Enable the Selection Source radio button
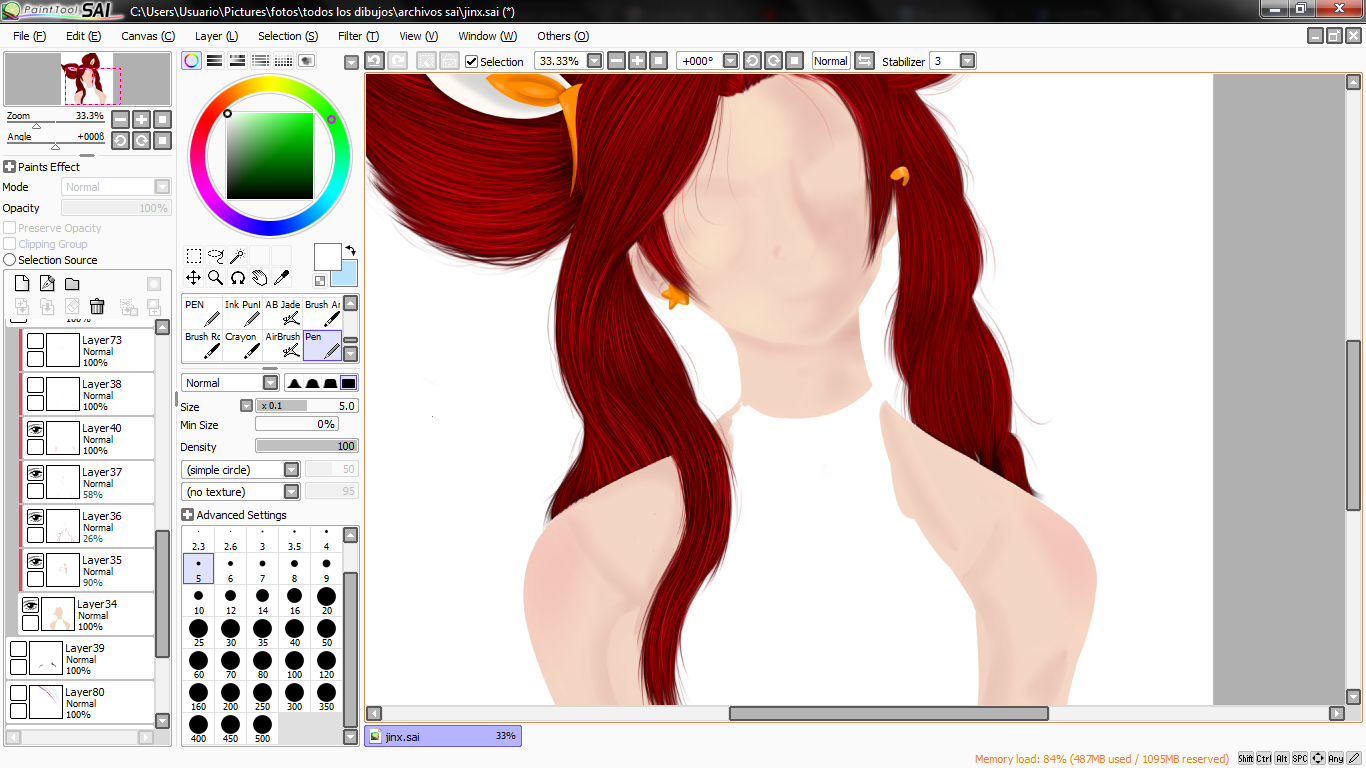1366x768 pixels. pyautogui.click(x=10, y=260)
